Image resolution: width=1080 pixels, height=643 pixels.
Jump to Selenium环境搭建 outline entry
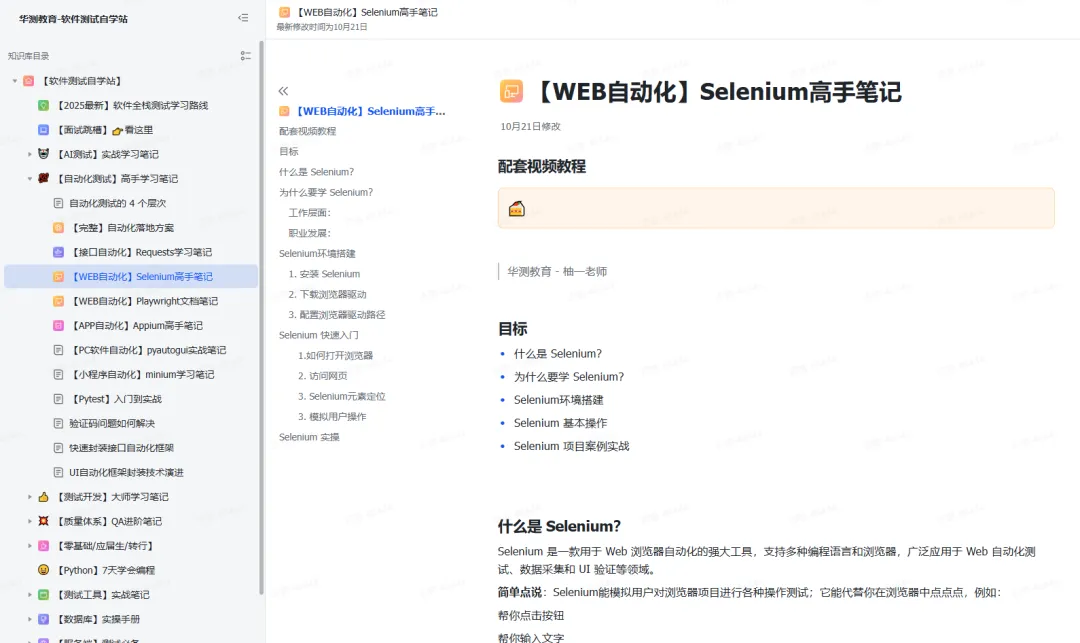[x=317, y=253]
